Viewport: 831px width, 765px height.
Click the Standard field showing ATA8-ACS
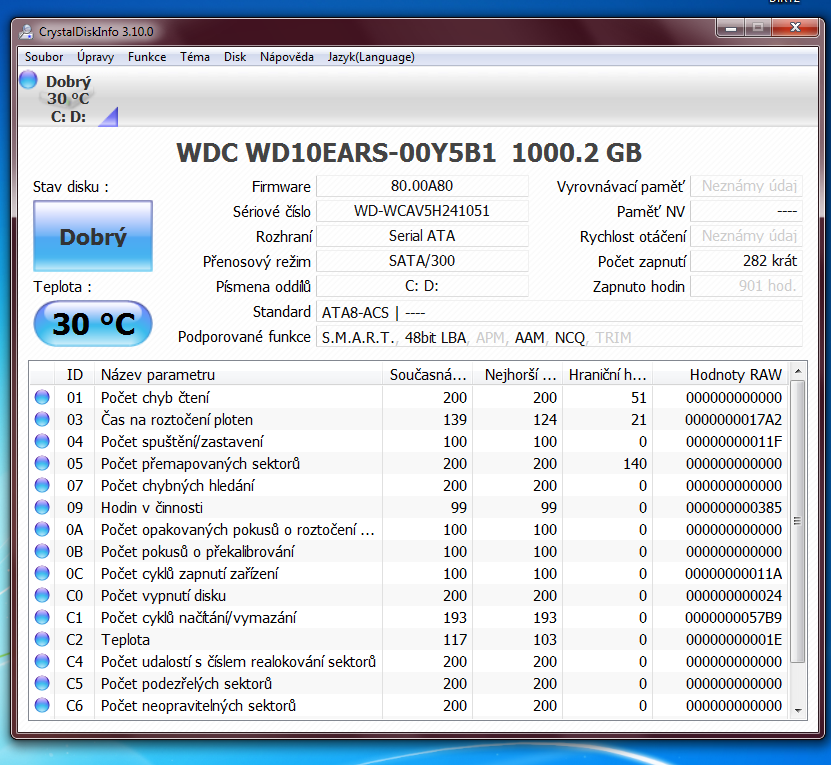click(559, 312)
